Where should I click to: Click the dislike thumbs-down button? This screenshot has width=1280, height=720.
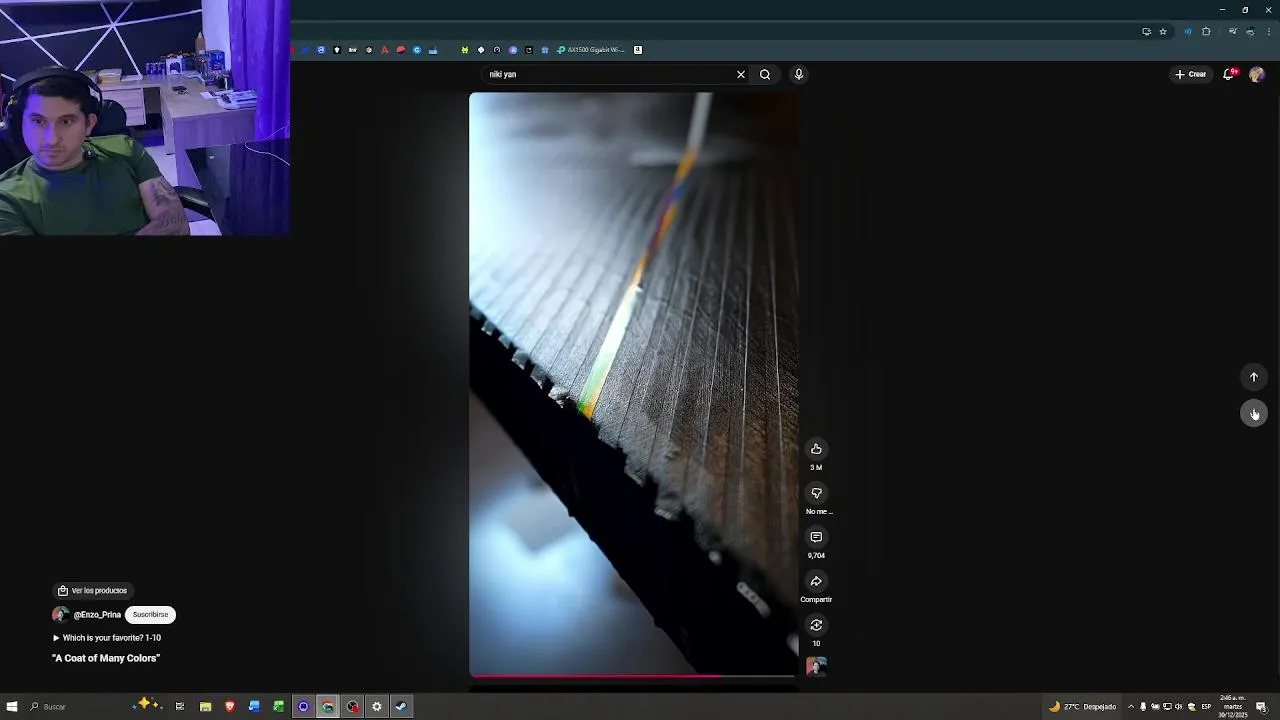(x=816, y=493)
